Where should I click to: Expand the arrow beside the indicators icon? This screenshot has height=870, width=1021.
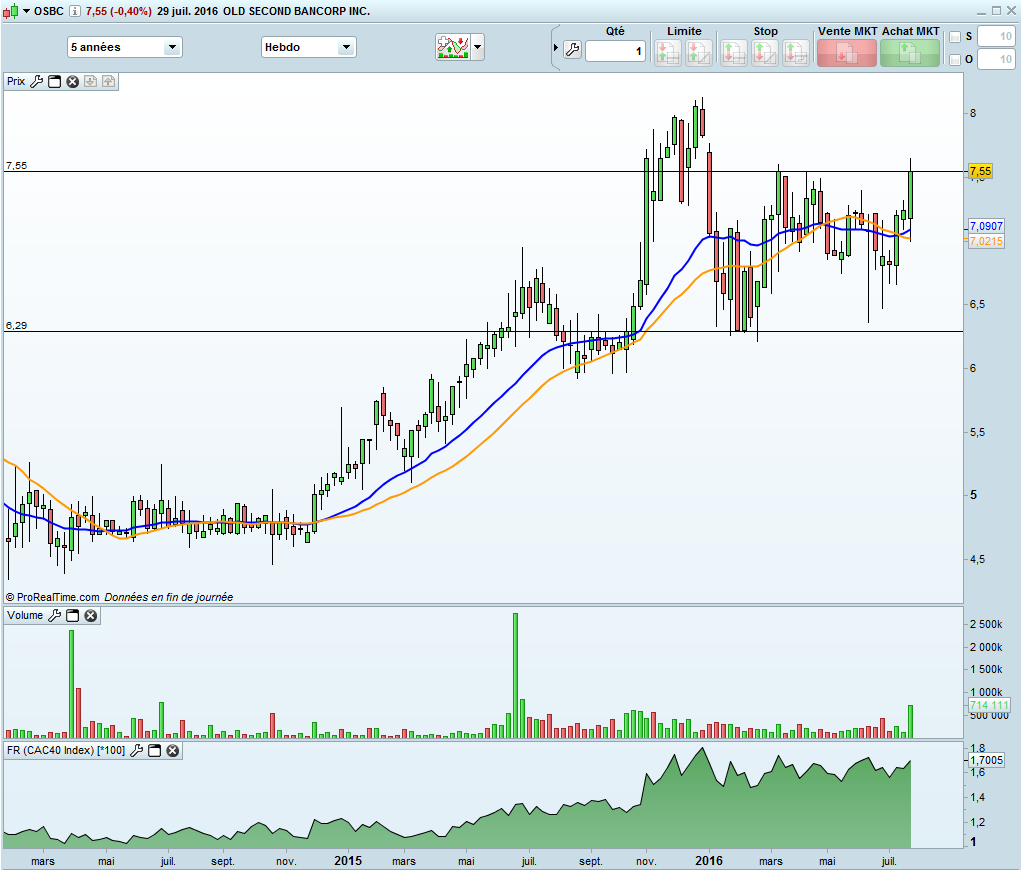click(x=478, y=47)
